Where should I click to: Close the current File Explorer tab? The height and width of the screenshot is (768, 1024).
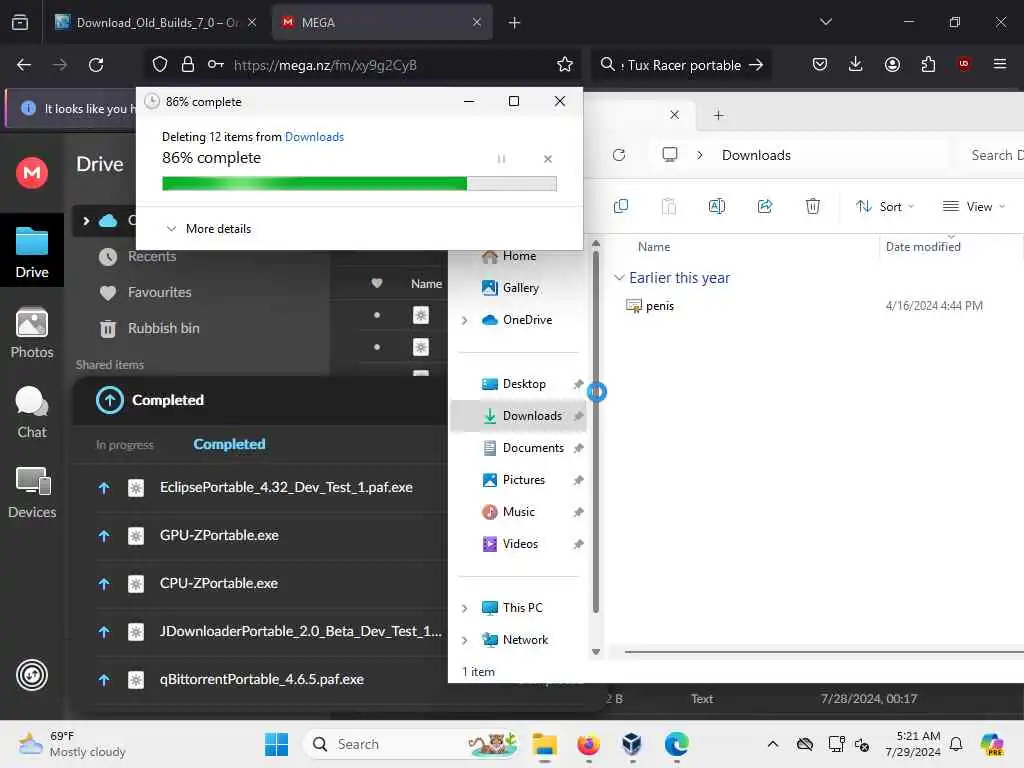tap(675, 114)
